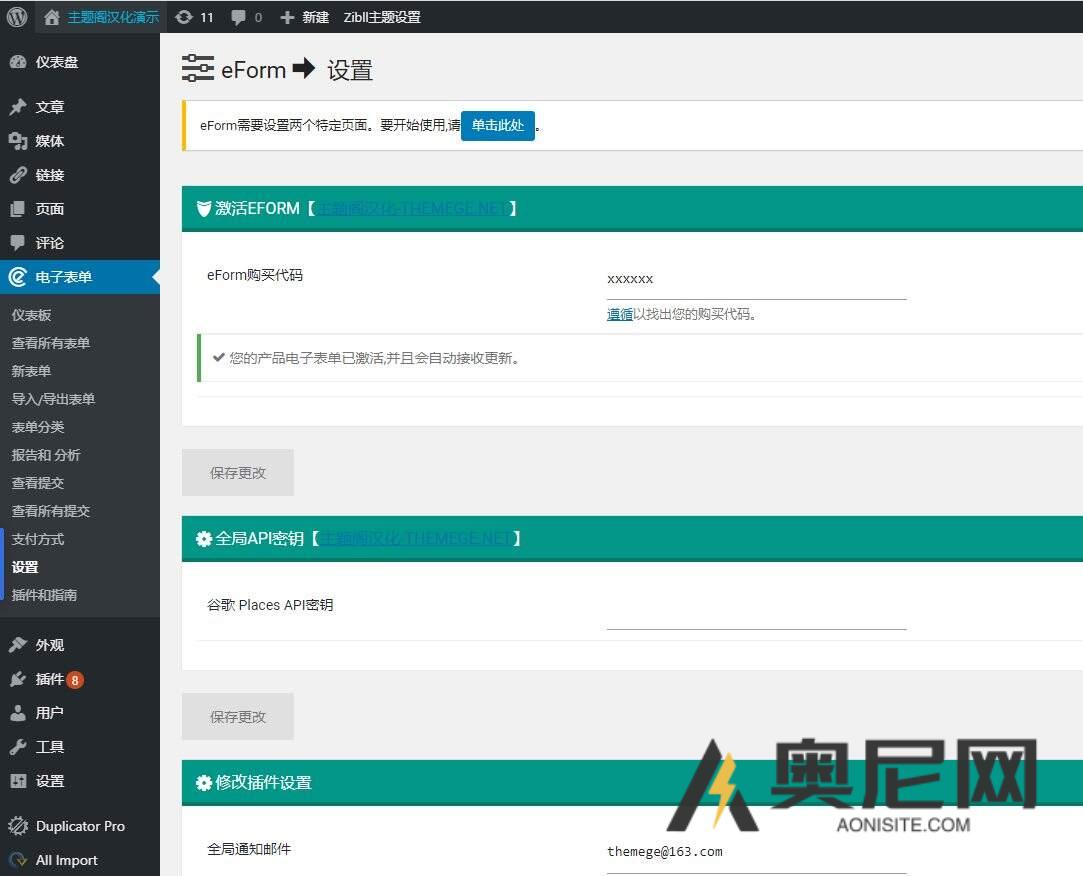Click the Duplicator Pro gear icon

tap(18, 826)
